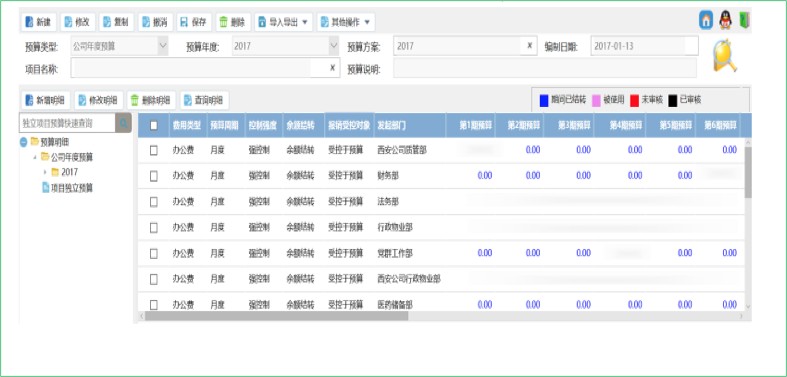The image size is (787, 377).
Task: Expand the 预算类型 combo box
Action: [163, 46]
